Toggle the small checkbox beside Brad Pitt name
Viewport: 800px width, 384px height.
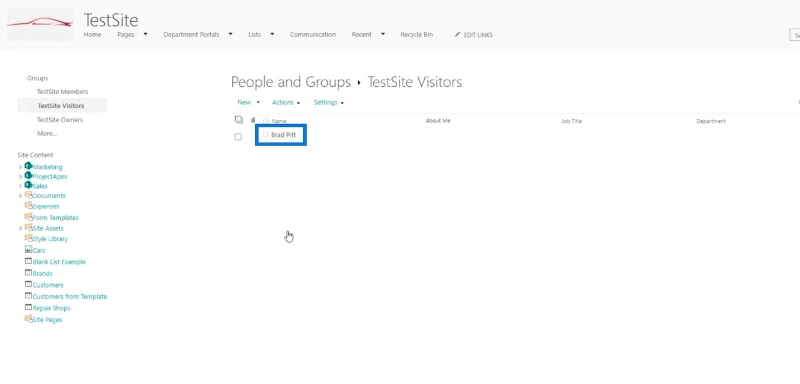[265, 135]
